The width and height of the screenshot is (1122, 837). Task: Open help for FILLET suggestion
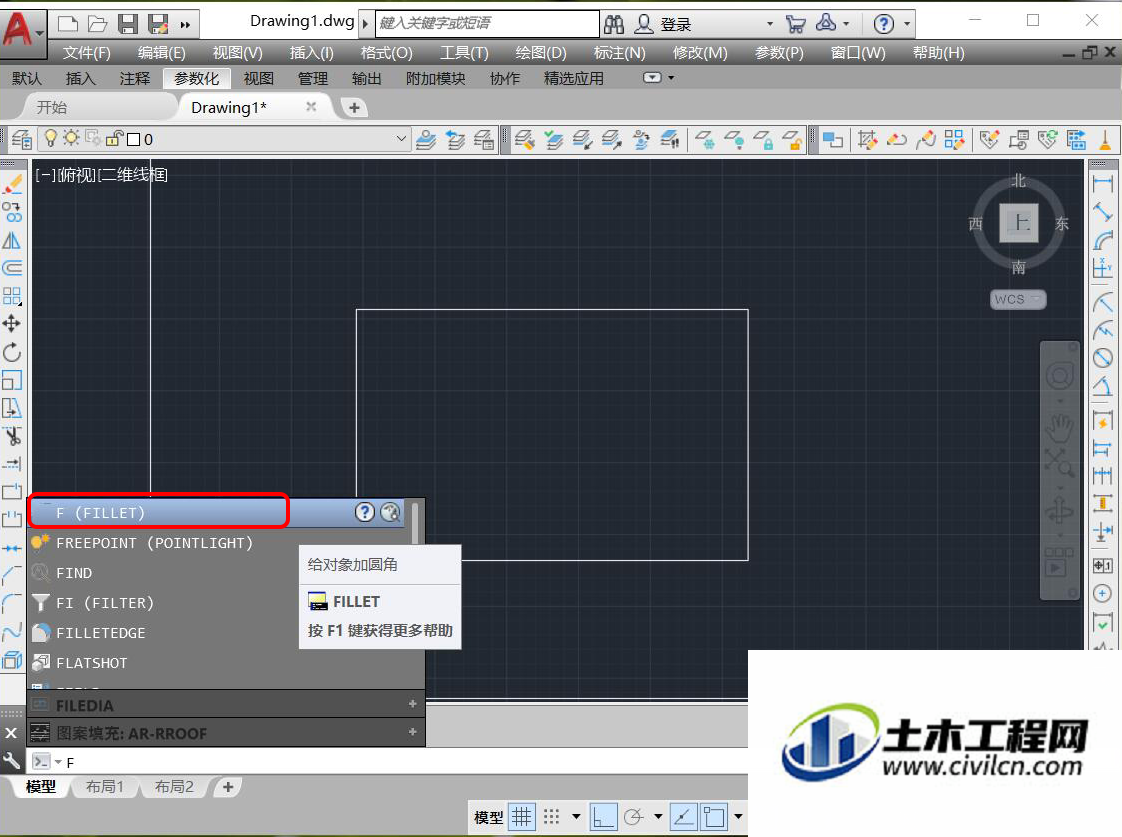pyautogui.click(x=365, y=512)
